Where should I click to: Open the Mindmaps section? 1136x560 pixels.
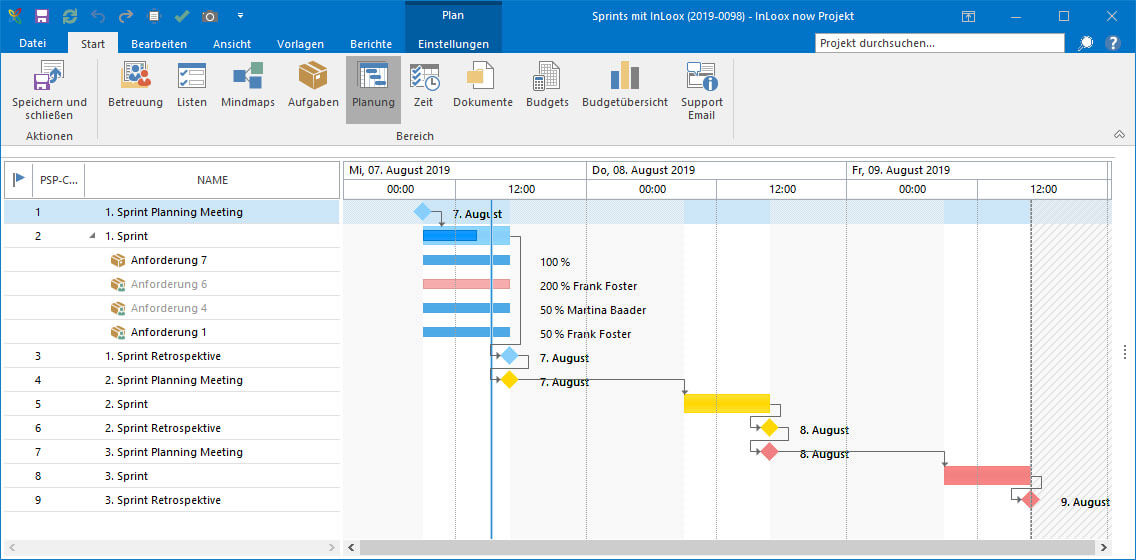tap(248, 85)
